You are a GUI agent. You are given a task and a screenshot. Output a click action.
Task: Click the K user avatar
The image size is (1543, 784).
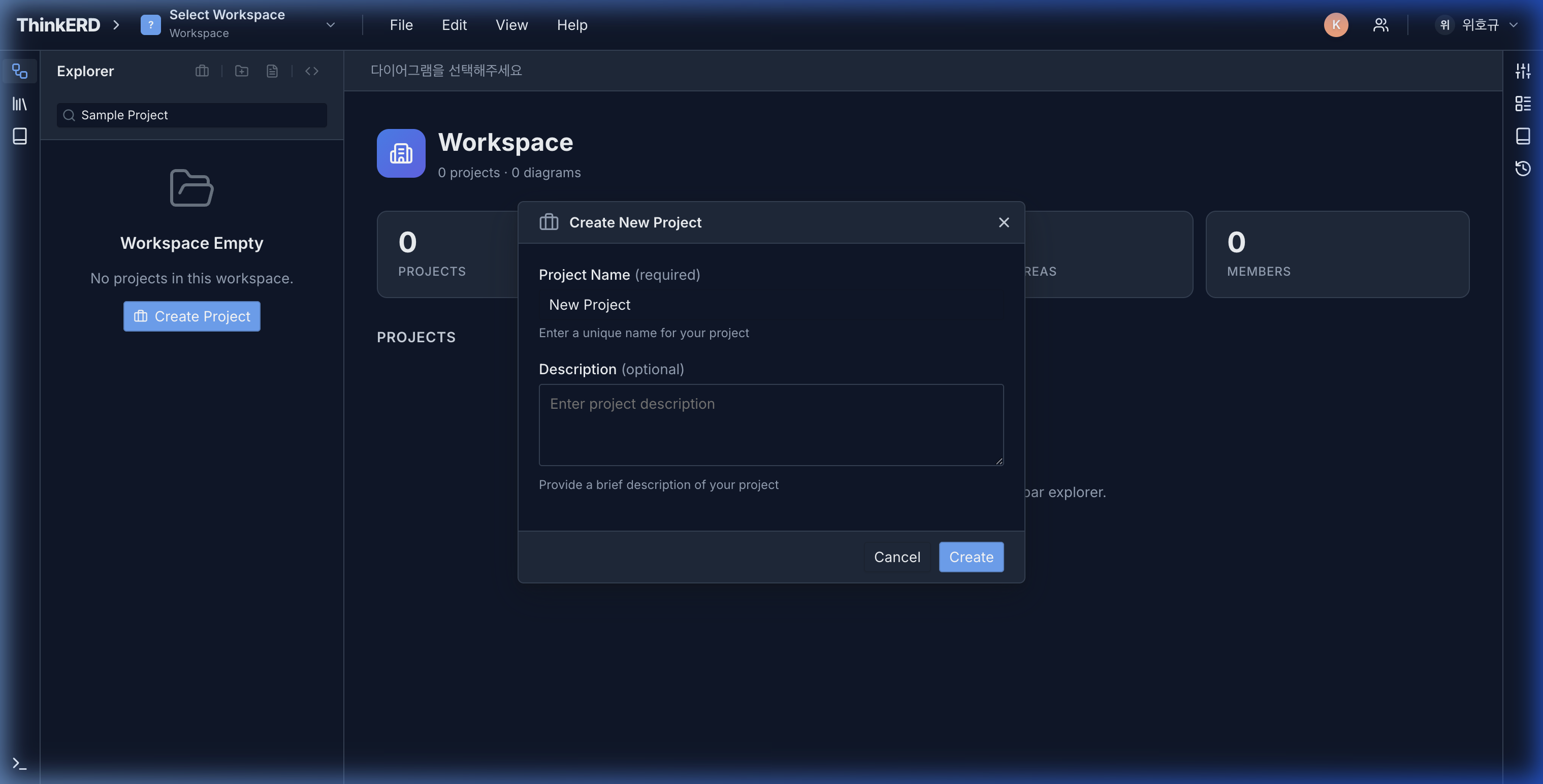coord(1336,24)
